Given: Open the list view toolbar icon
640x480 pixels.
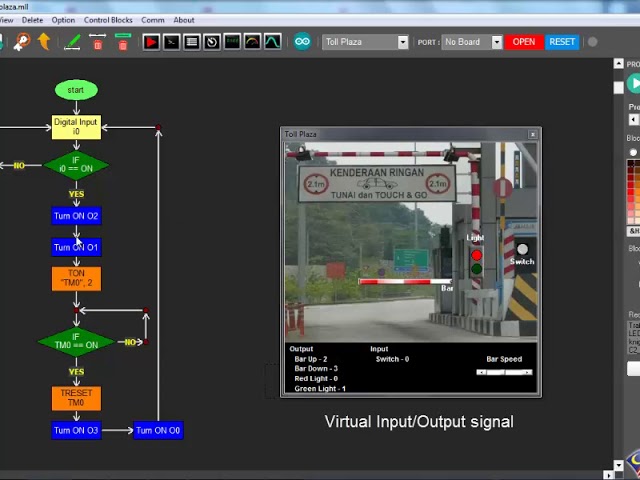Looking at the screenshot, I should [192, 42].
